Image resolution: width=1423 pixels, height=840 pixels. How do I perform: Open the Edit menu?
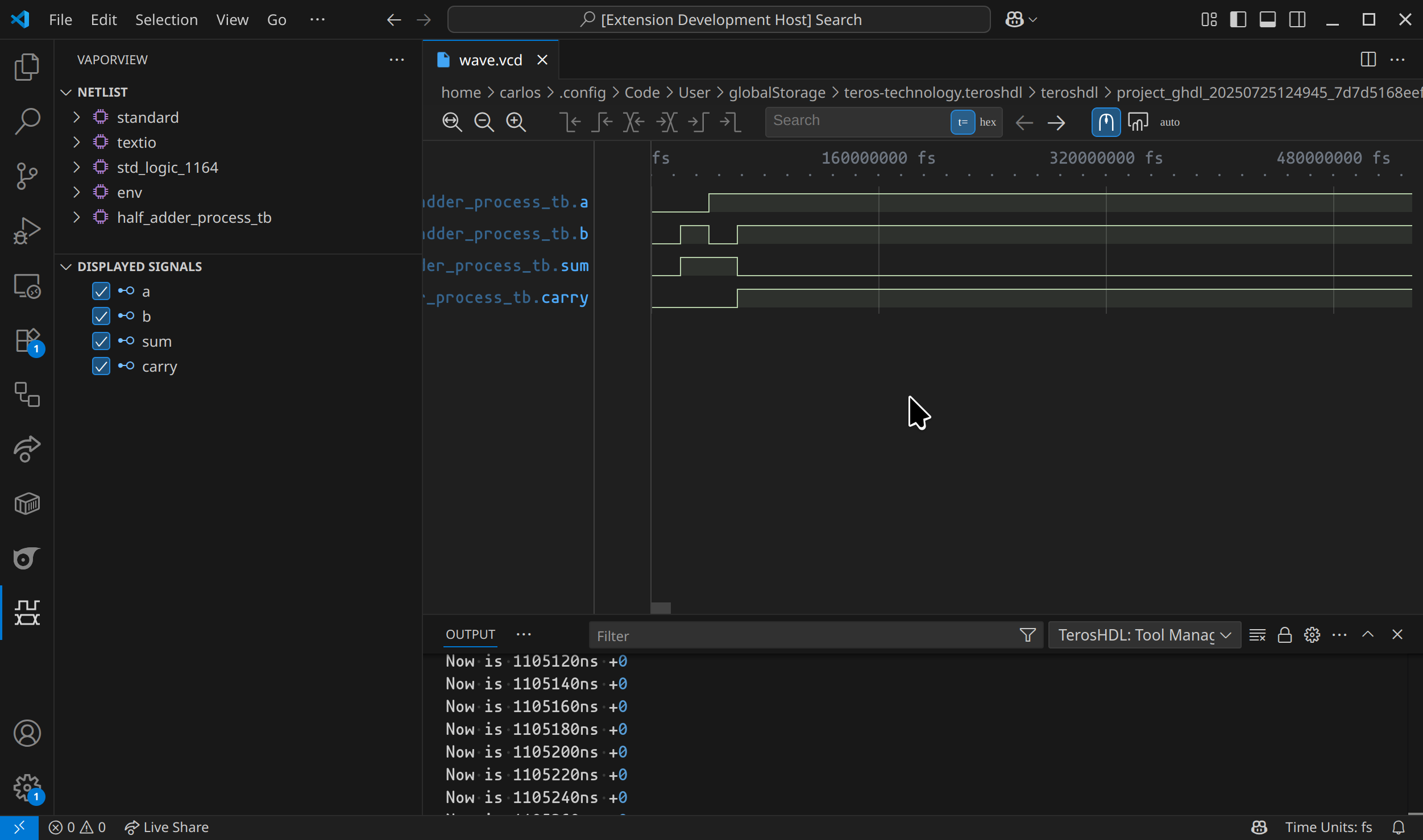click(103, 20)
